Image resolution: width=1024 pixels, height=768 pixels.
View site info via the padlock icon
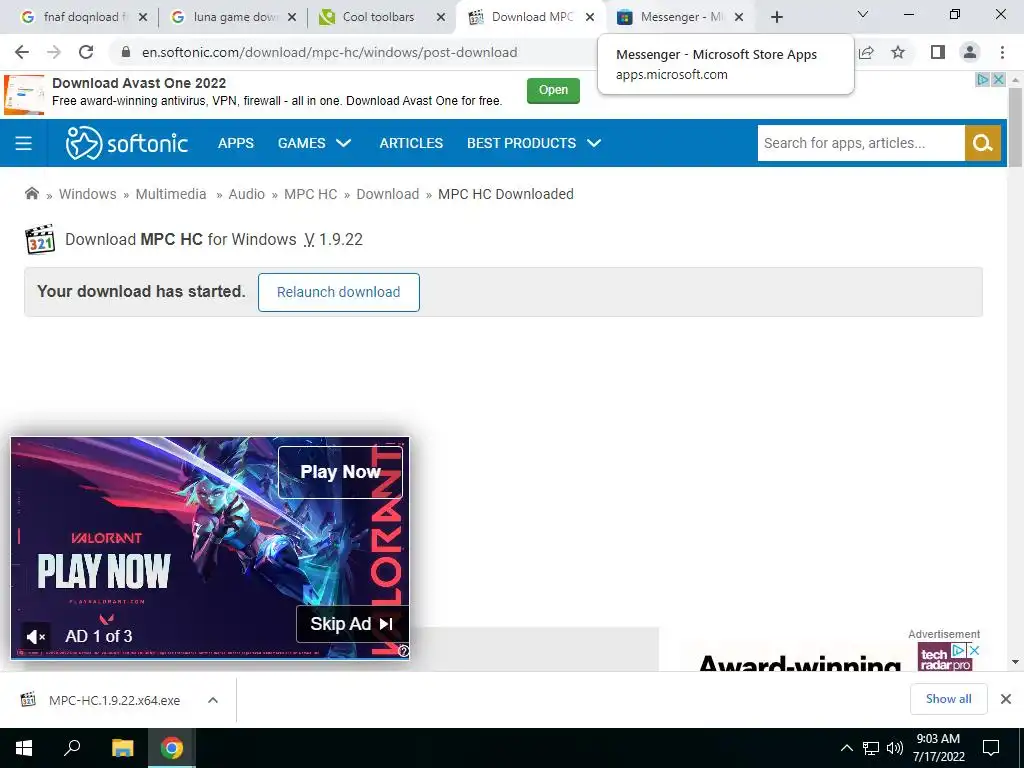coord(126,52)
